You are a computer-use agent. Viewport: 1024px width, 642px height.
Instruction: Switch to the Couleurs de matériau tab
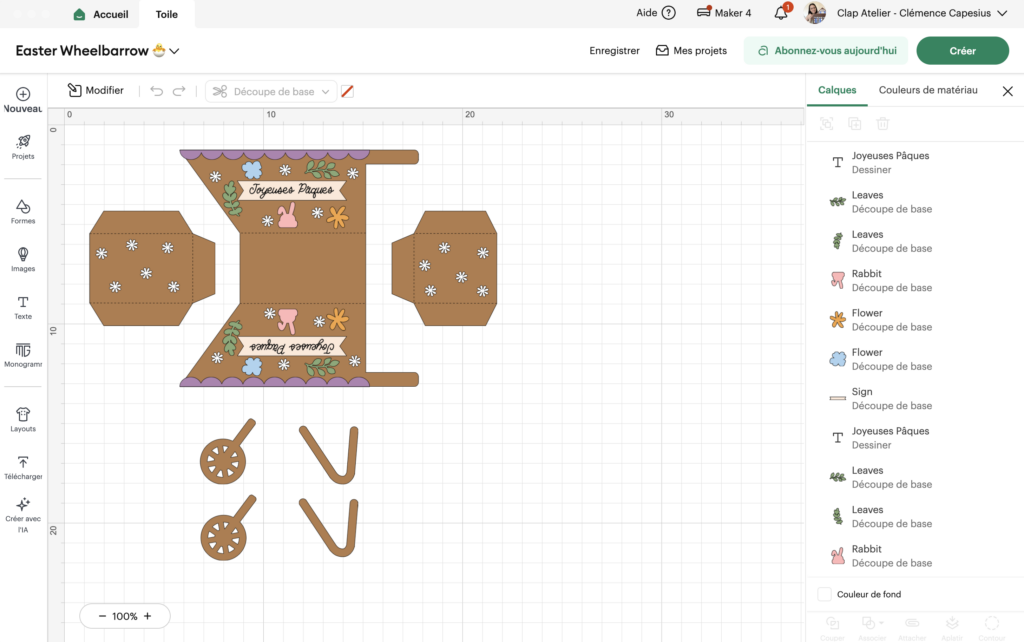click(x=927, y=90)
